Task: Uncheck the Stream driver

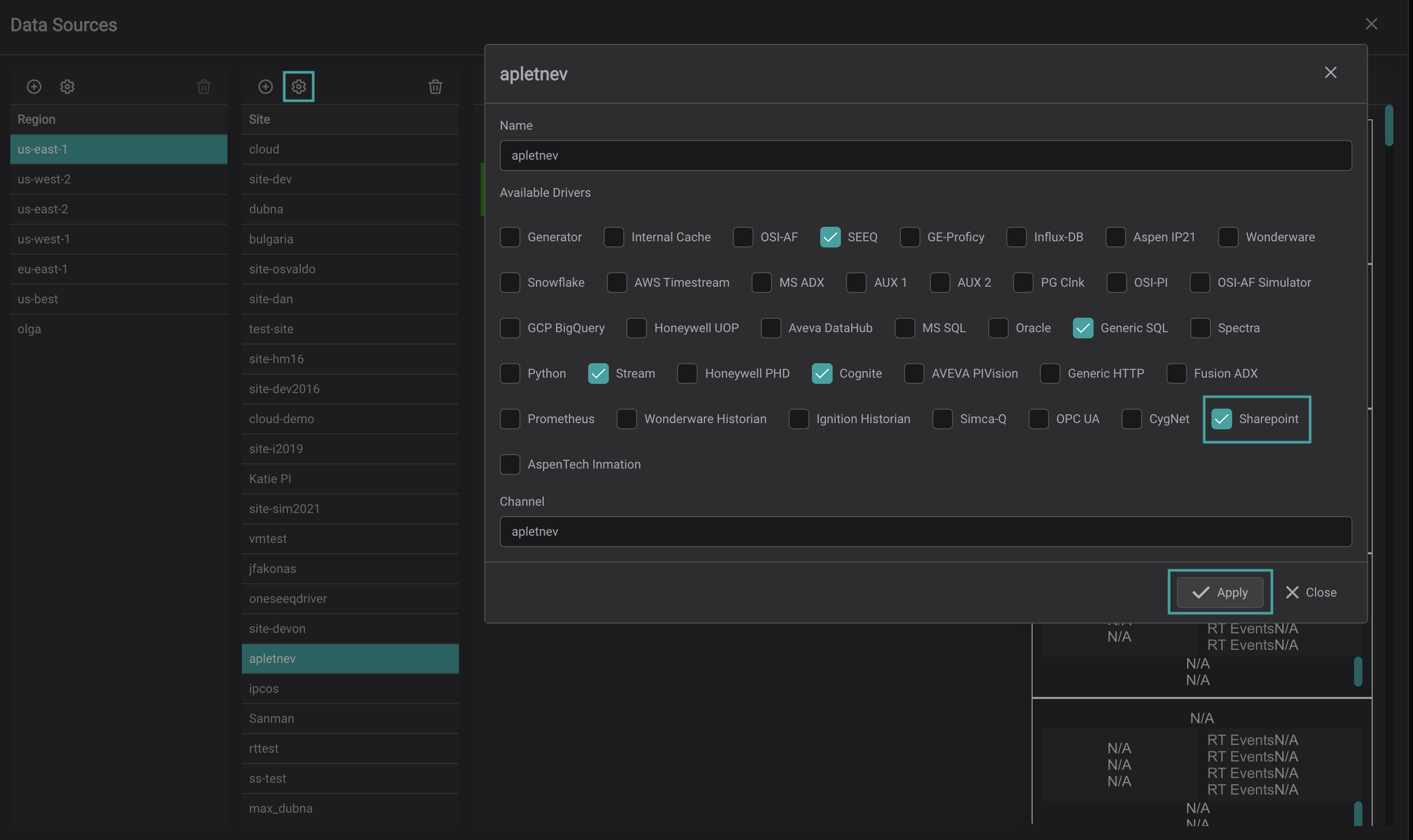Action: [598, 374]
